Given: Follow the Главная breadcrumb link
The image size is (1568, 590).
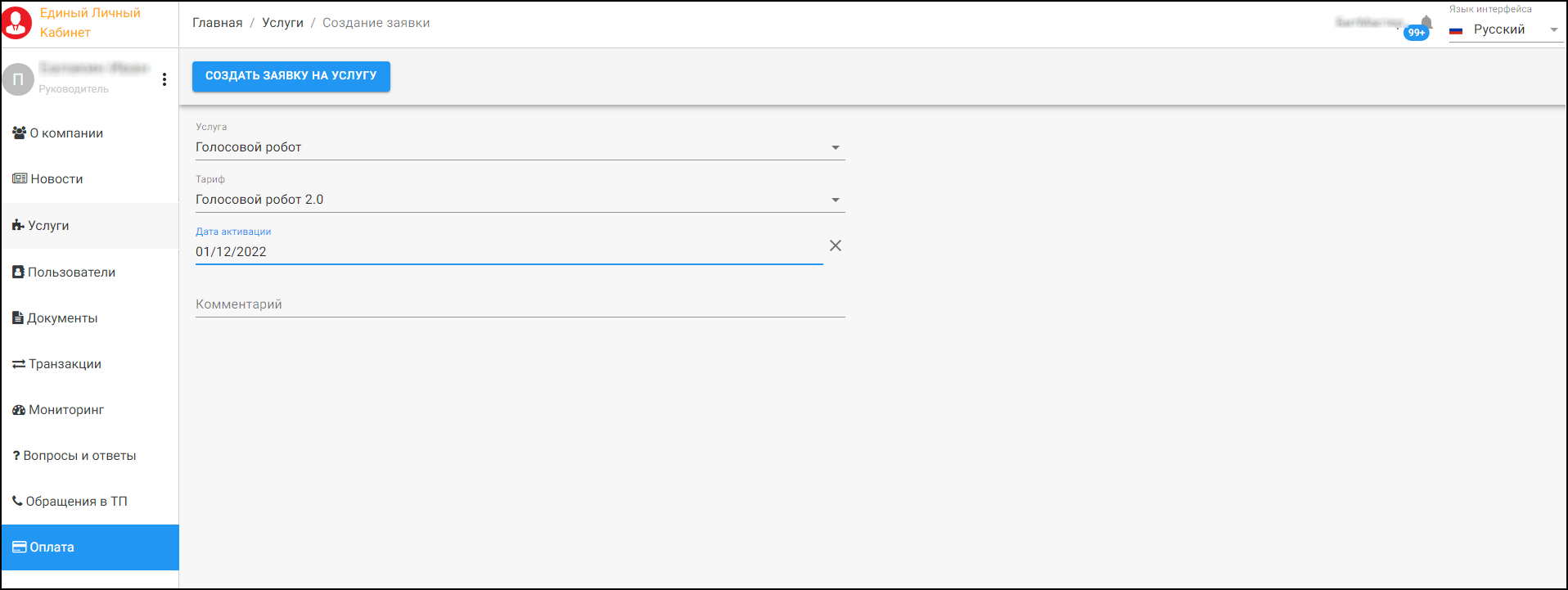Looking at the screenshot, I should (x=217, y=23).
